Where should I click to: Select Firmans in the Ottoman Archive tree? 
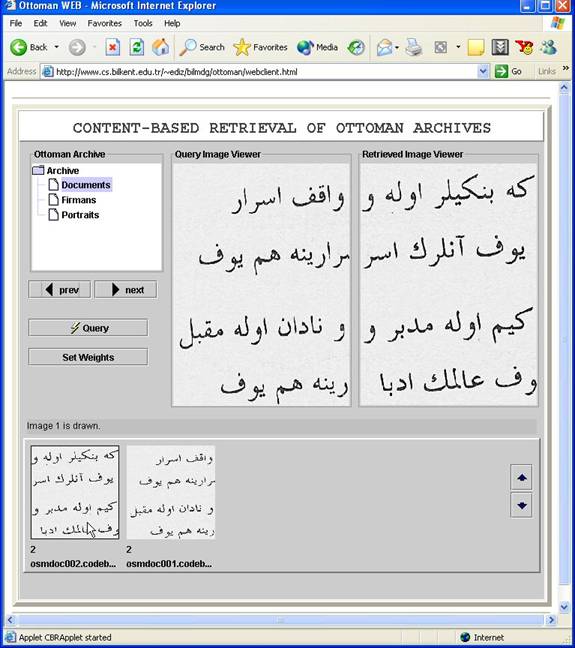pos(72,200)
